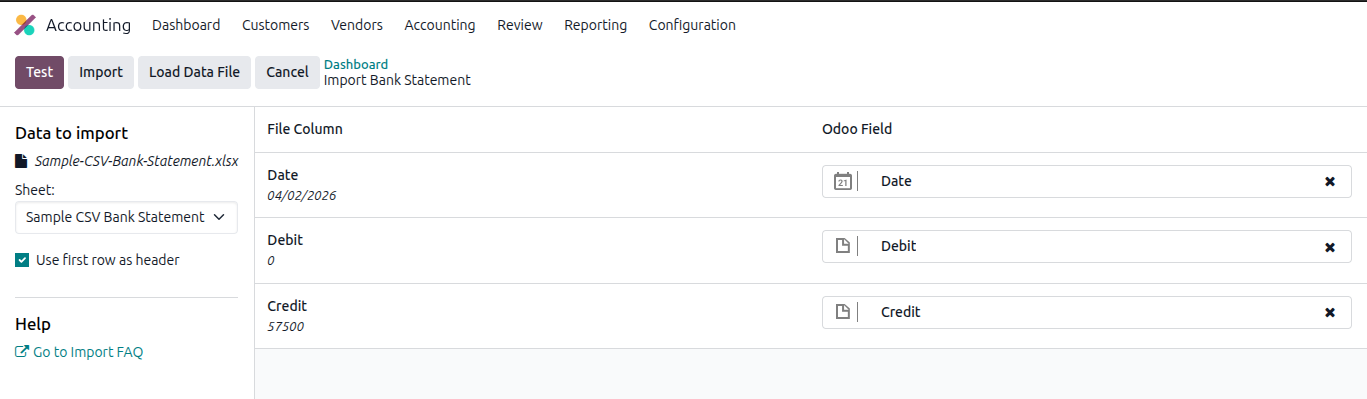
Task: Clear the Debit field mapping with X
Action: coord(1330,247)
